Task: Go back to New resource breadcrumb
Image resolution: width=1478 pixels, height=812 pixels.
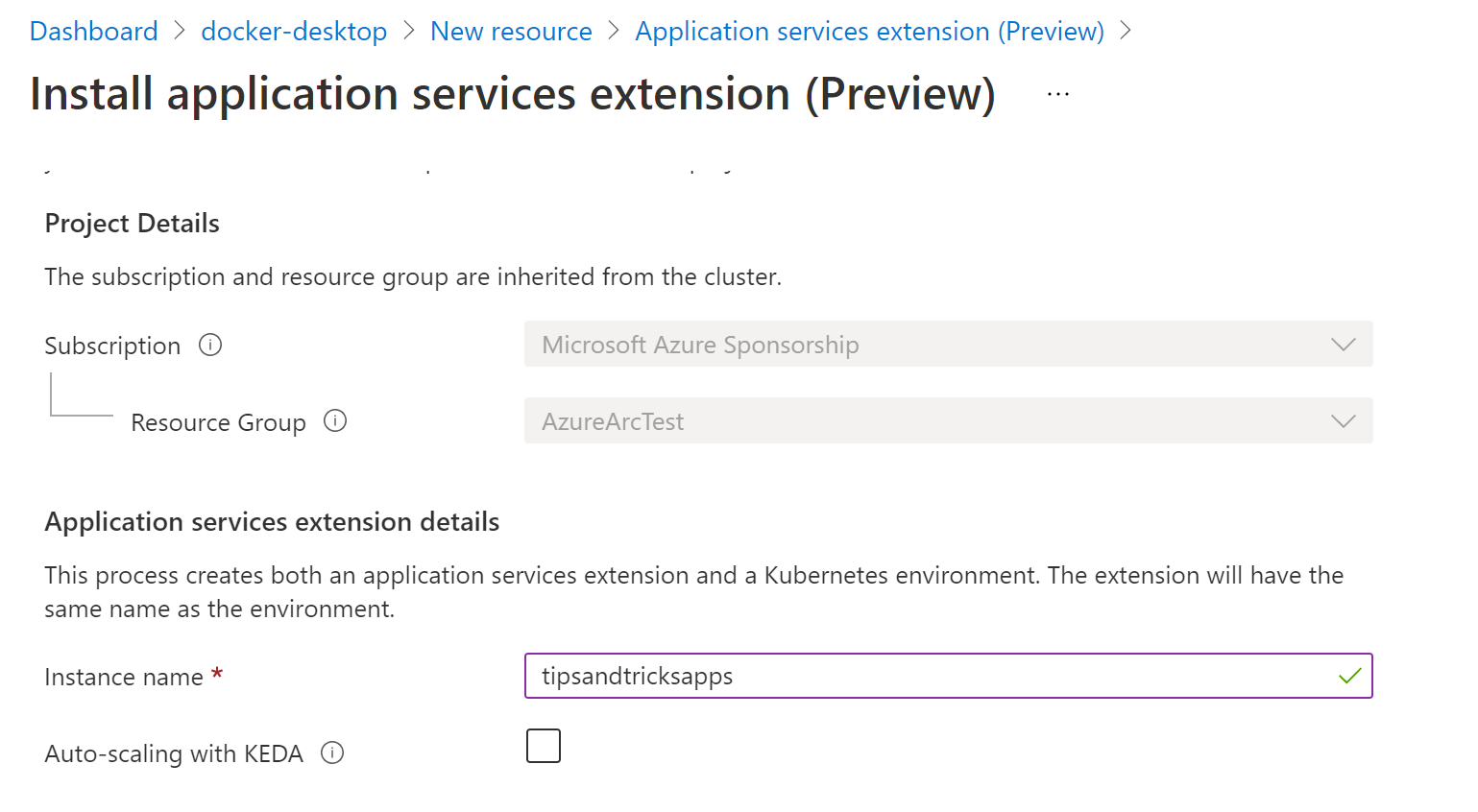Action: click(x=511, y=31)
